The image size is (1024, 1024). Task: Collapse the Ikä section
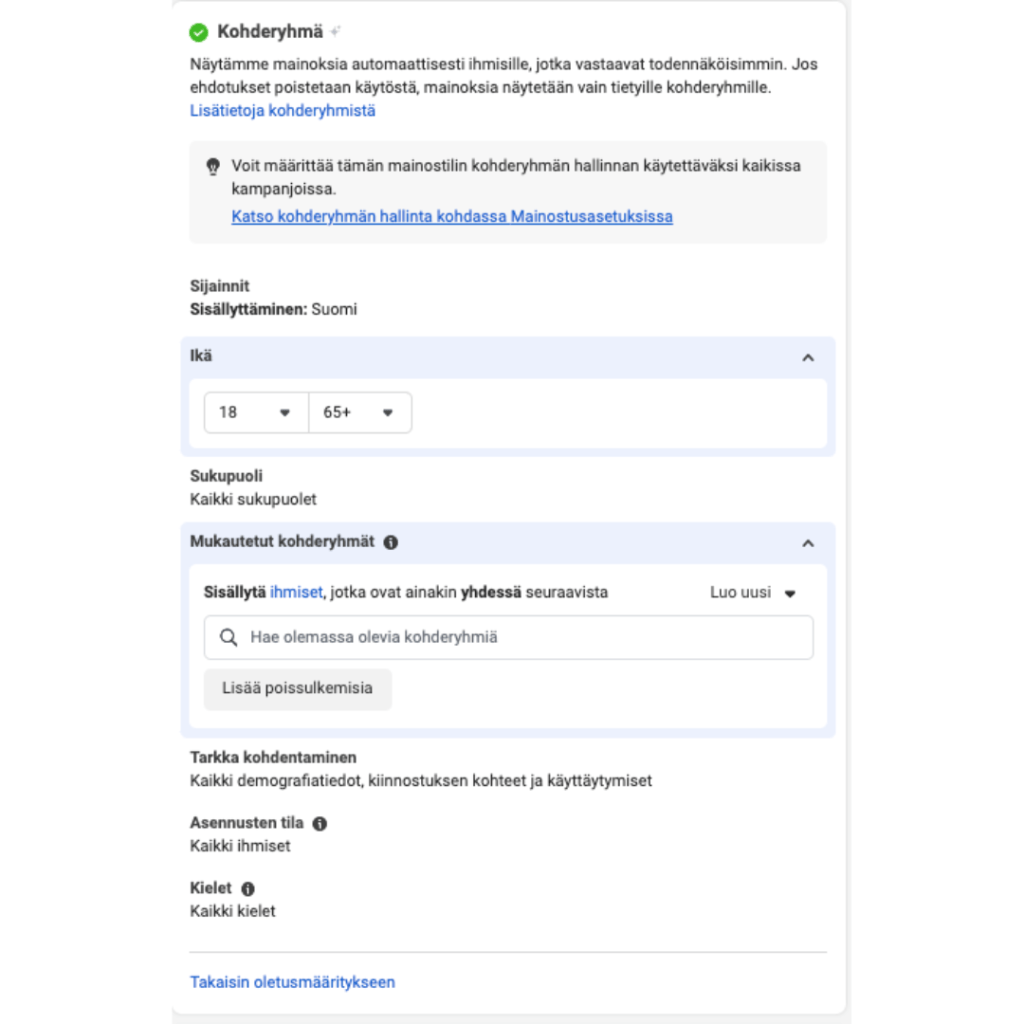808,357
